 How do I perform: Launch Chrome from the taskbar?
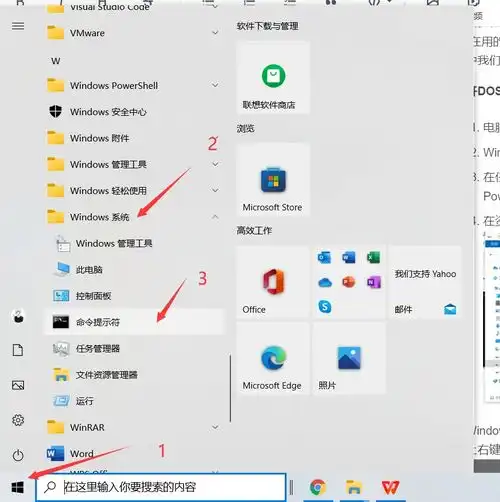click(x=318, y=488)
